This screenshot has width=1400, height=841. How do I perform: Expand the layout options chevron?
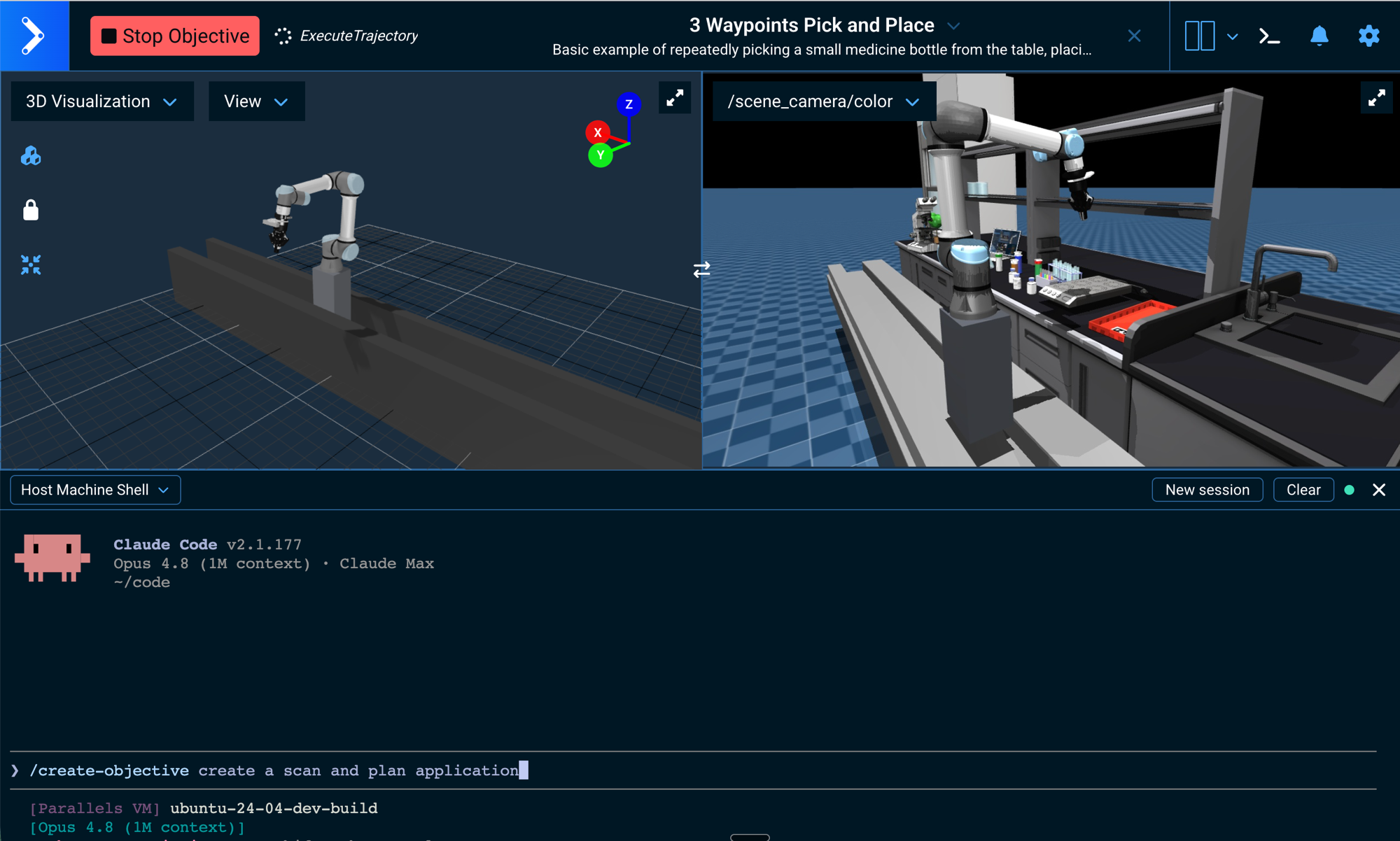tap(1233, 36)
